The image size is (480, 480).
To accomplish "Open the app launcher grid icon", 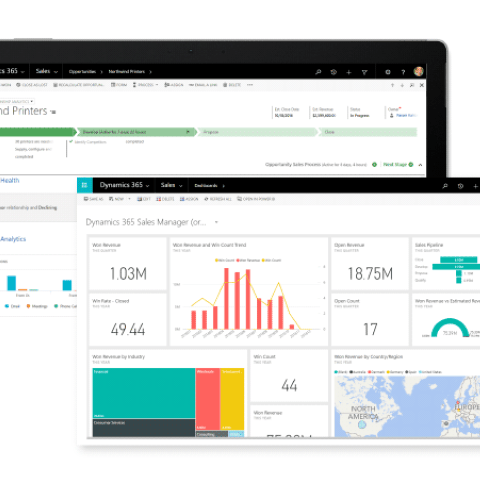I will pos(85,185).
